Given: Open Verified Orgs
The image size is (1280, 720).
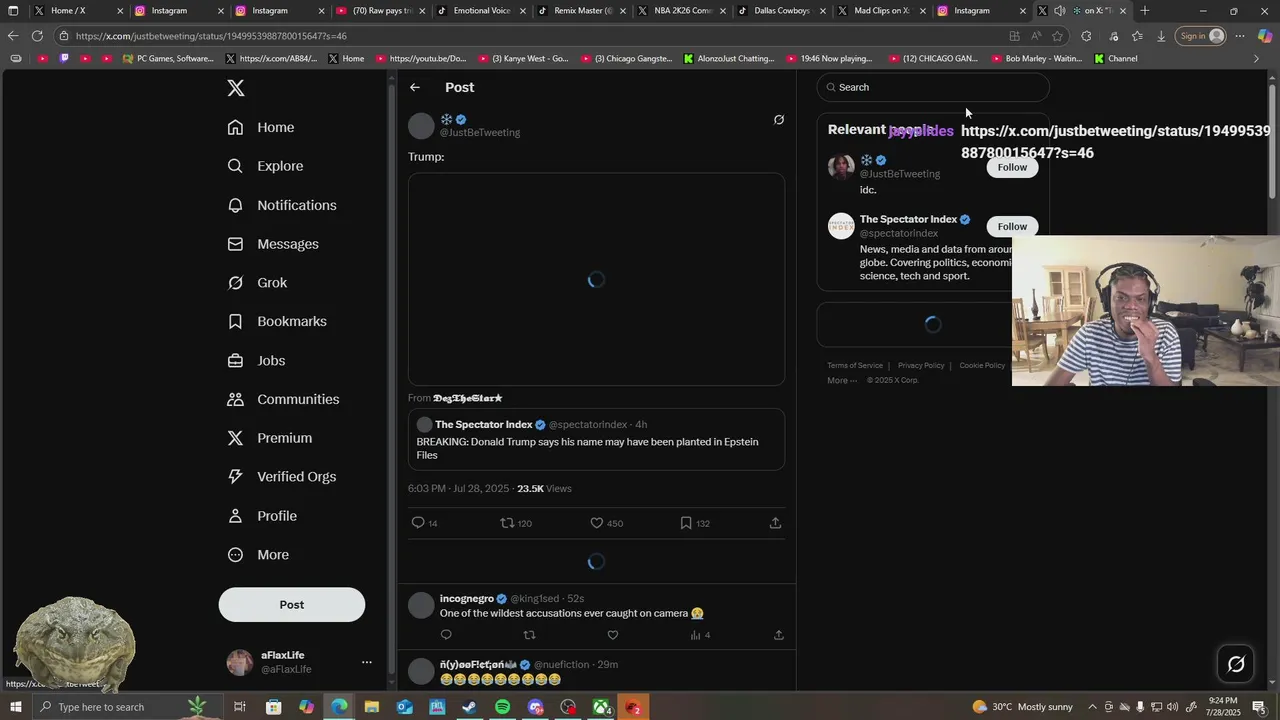Looking at the screenshot, I should tap(281, 477).
